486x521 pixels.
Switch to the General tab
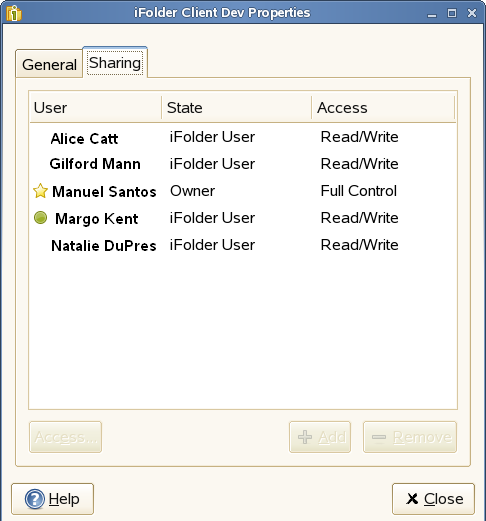49,64
